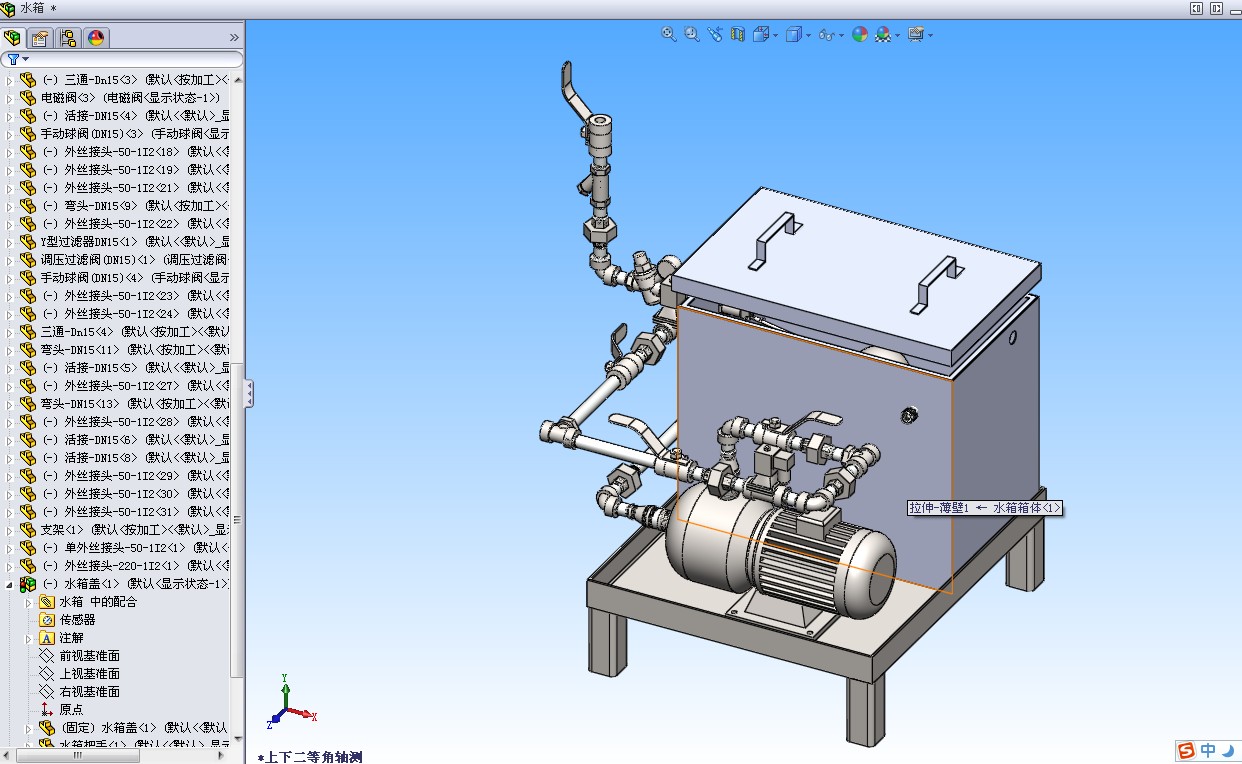Screen dimensions: 1242x764
Task: Open the DisplayManager tab with color wheel
Action: coord(96,38)
